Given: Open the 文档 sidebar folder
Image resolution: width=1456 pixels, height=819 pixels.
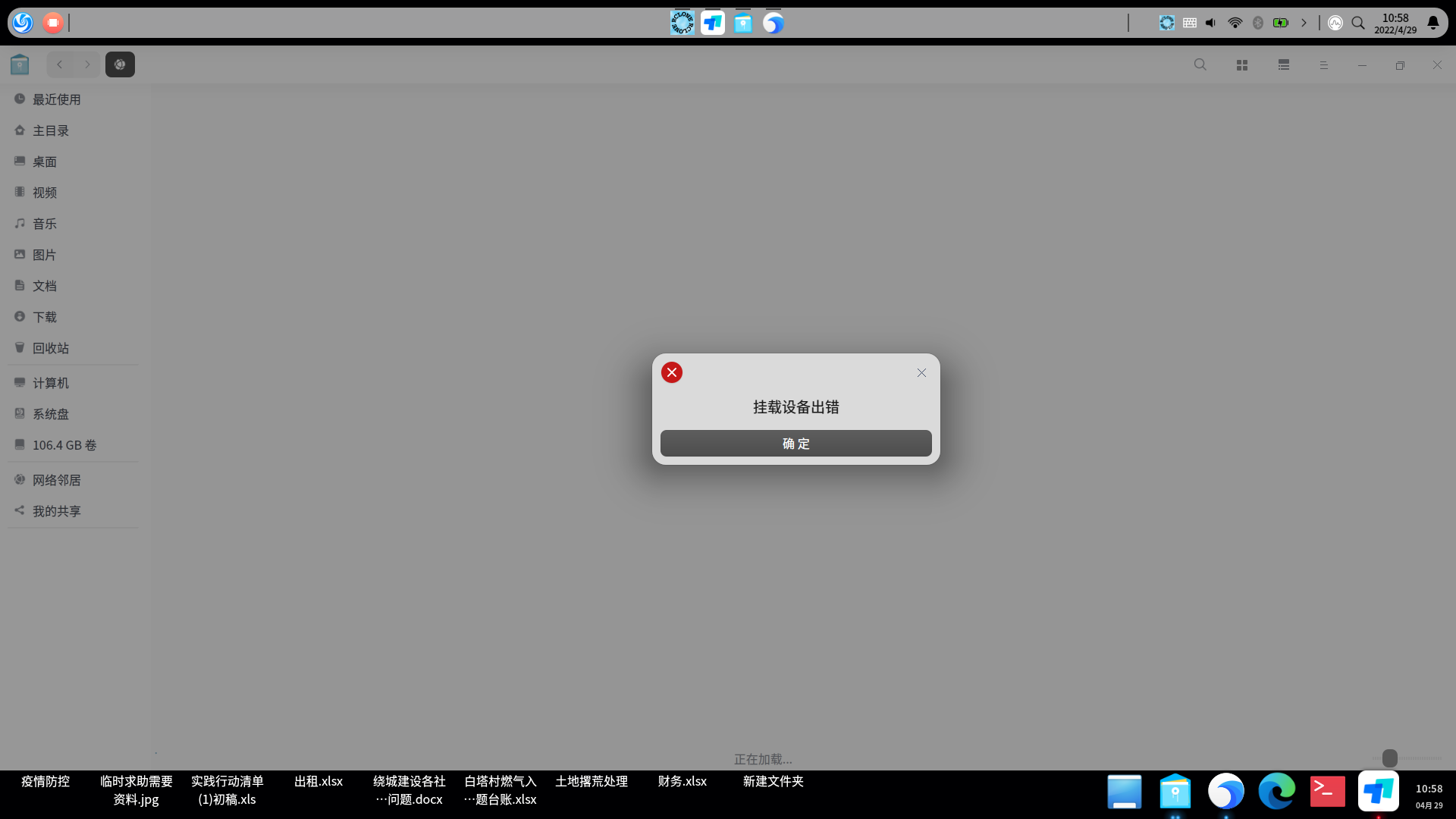Looking at the screenshot, I should 44,285.
